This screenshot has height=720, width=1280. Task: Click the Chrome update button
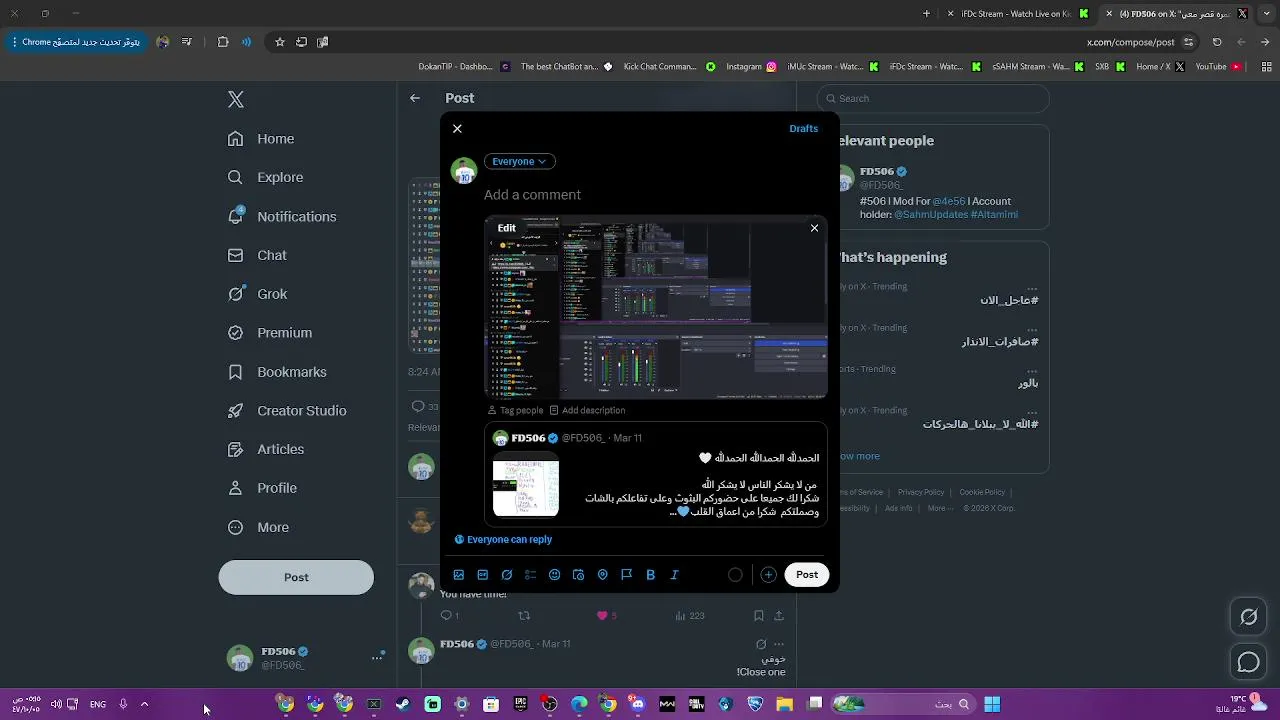tap(77, 42)
